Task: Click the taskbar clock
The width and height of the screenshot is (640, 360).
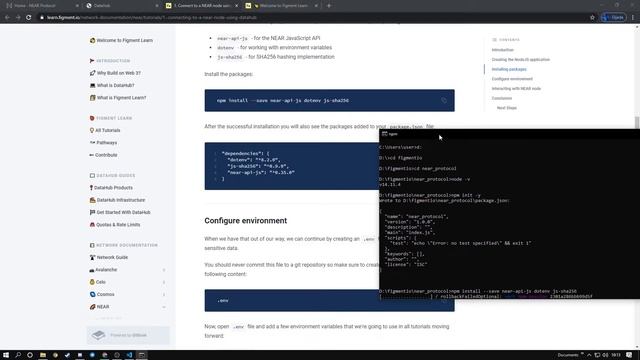Action: (x=616, y=355)
